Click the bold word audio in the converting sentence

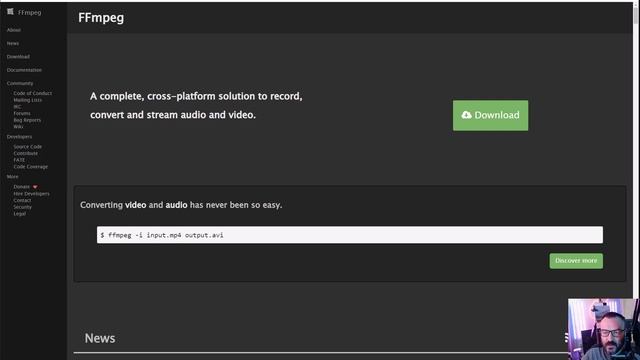[x=176, y=205]
